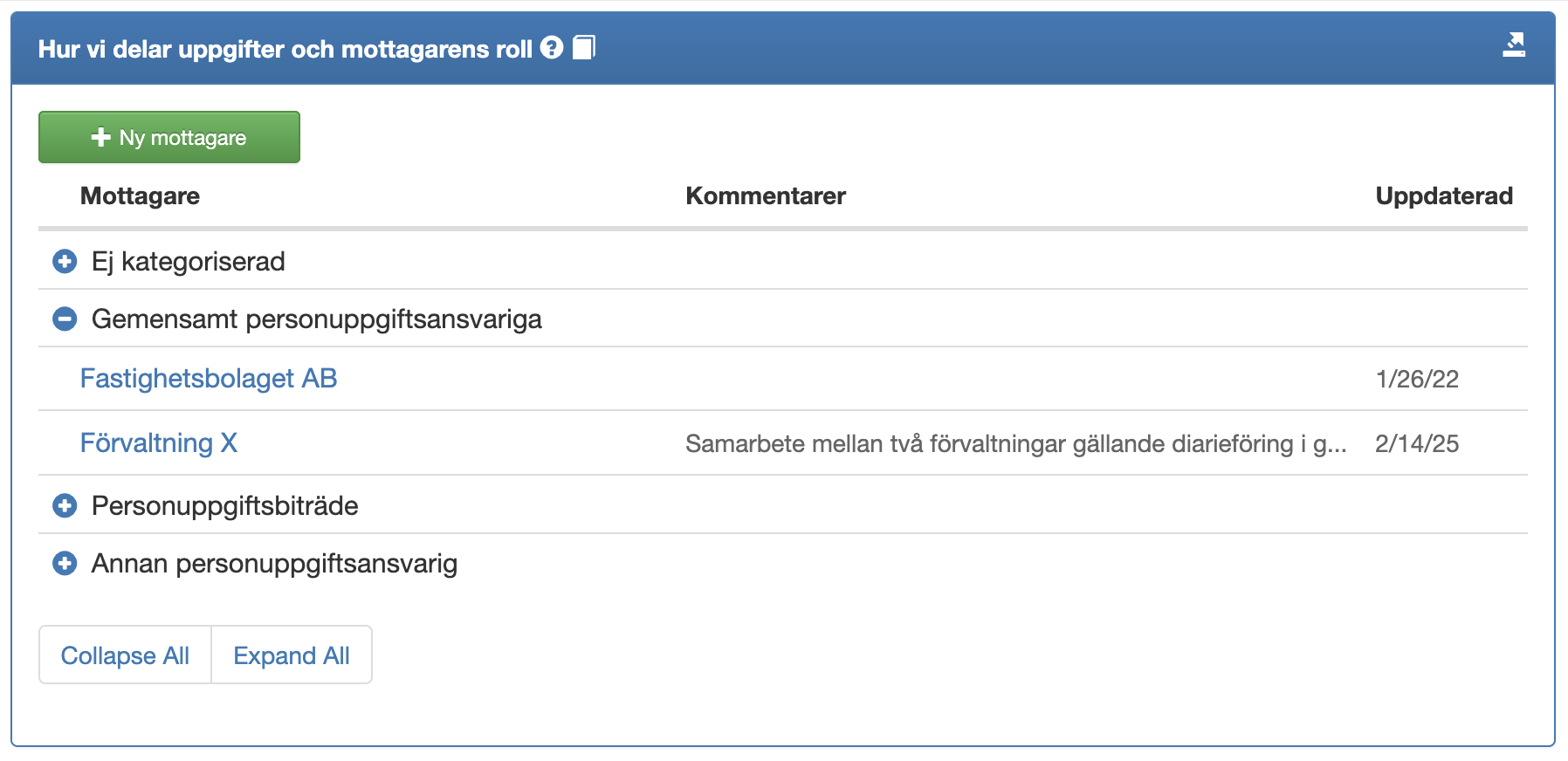The image size is (1568, 761).
Task: Expand Personuppgiftsbiträde using its plus icon
Action: coord(65,506)
